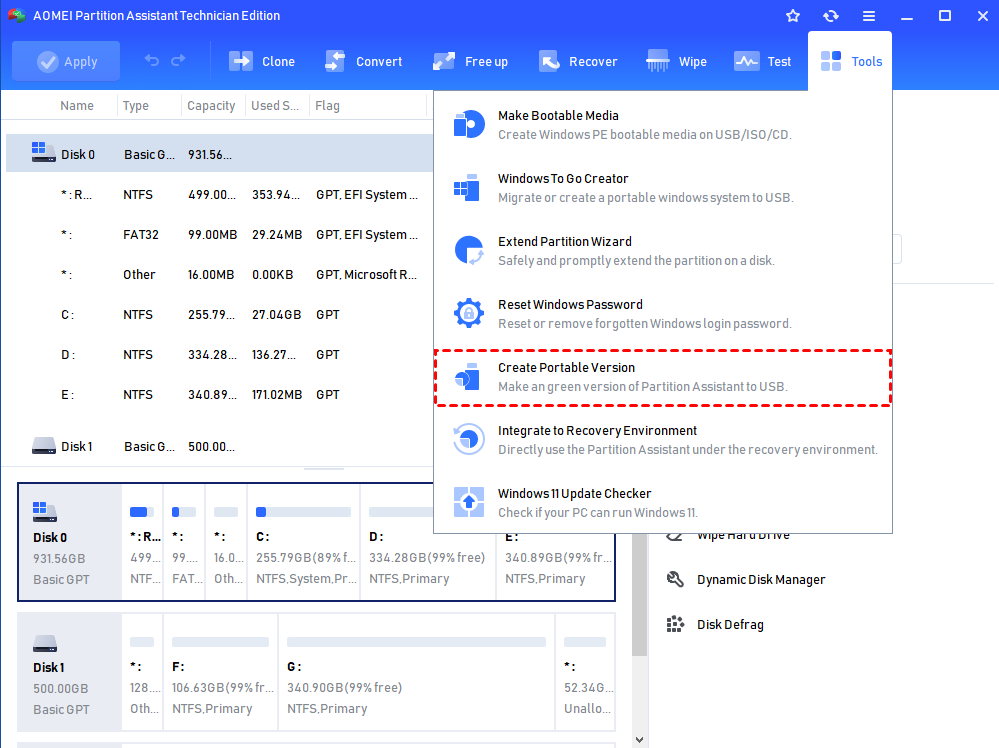999x748 pixels.
Task: Click the Undo arrow icon
Action: 152,61
